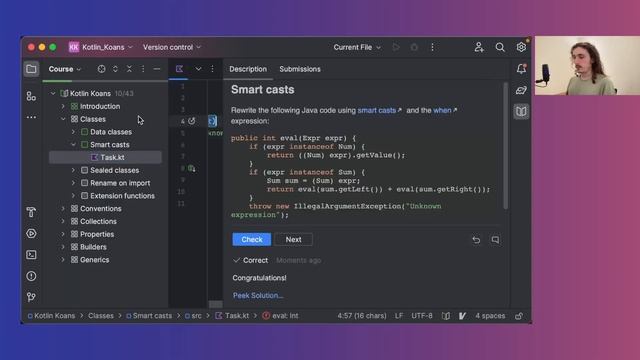
Task: Expand the Data classes lesson
Action: click(x=73, y=132)
